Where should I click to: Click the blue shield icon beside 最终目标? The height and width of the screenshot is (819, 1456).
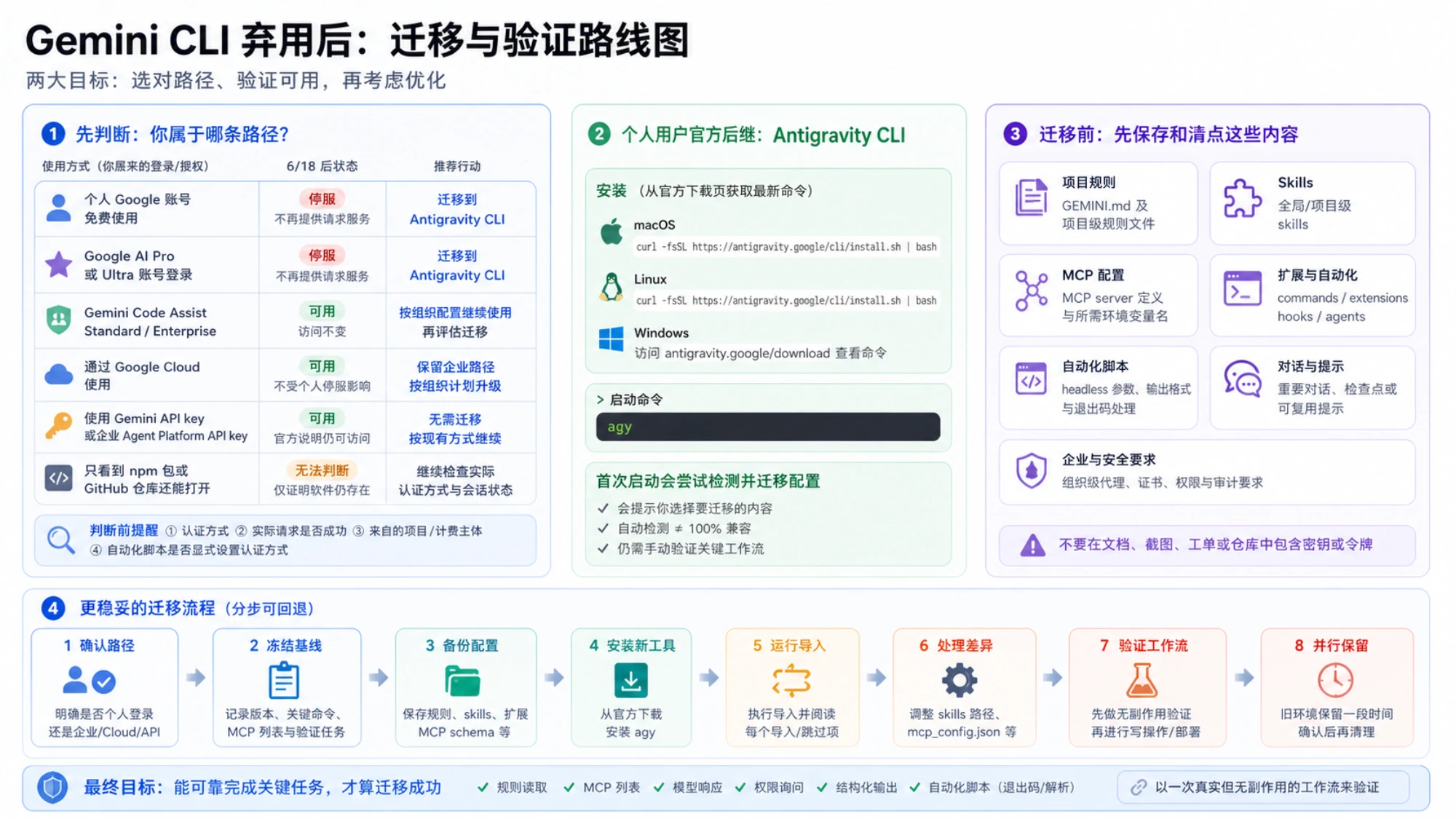point(52,788)
